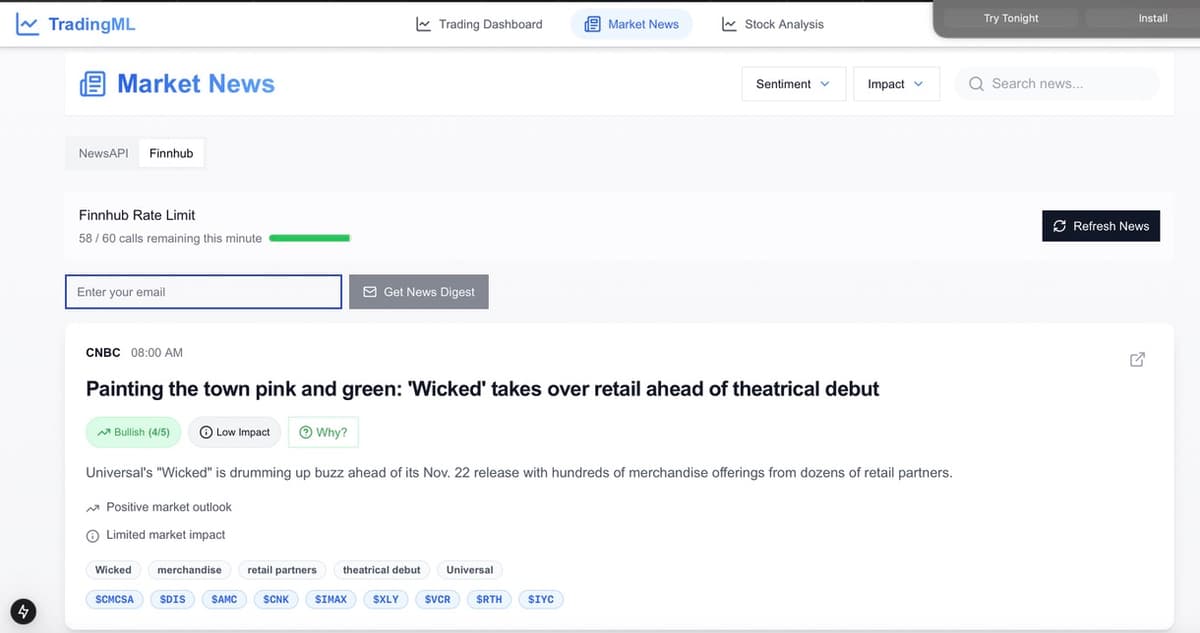Click the Get News Digest button
Image resolution: width=1200 pixels, height=633 pixels.
tap(419, 292)
